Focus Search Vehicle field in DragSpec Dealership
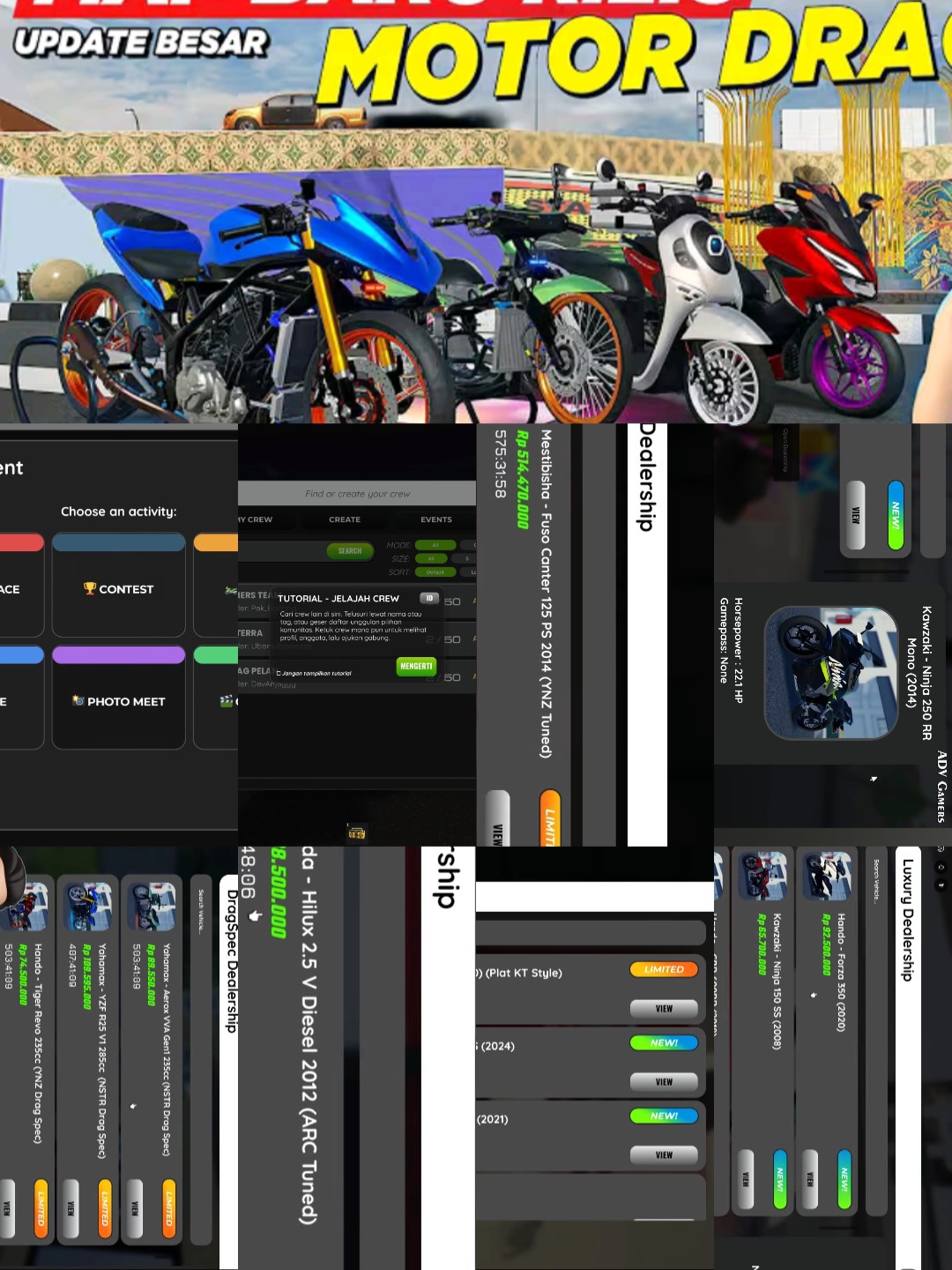Image resolution: width=952 pixels, height=1270 pixels. pyautogui.click(x=201, y=1058)
